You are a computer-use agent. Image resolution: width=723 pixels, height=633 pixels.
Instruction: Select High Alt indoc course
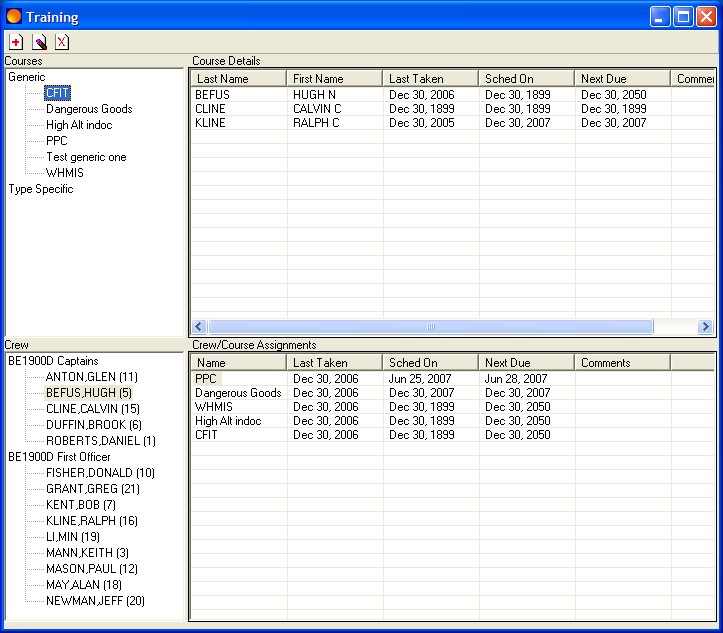click(79, 125)
